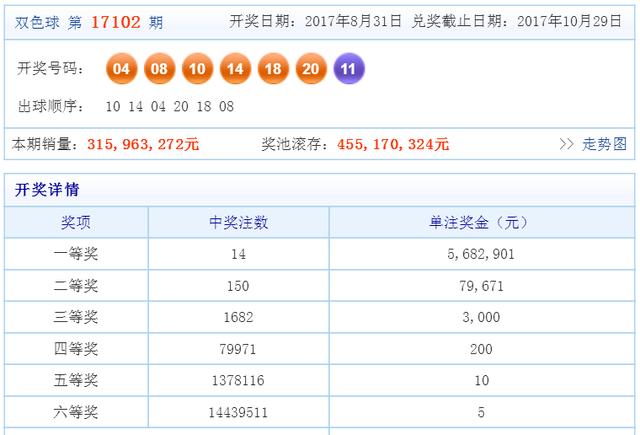Click the blue ball numbered 11

[349, 69]
